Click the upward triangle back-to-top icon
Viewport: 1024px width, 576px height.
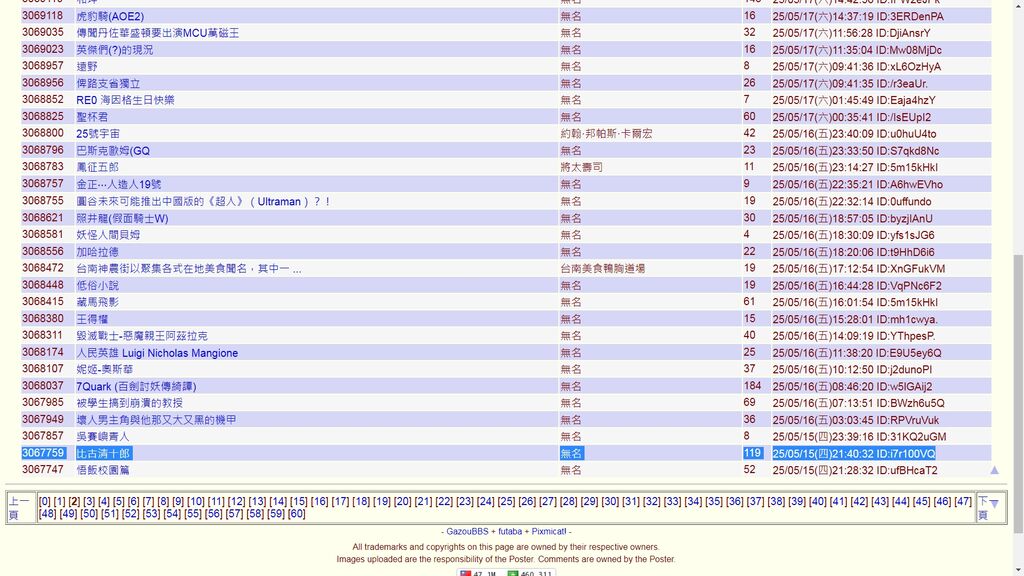pyautogui.click(x=994, y=470)
